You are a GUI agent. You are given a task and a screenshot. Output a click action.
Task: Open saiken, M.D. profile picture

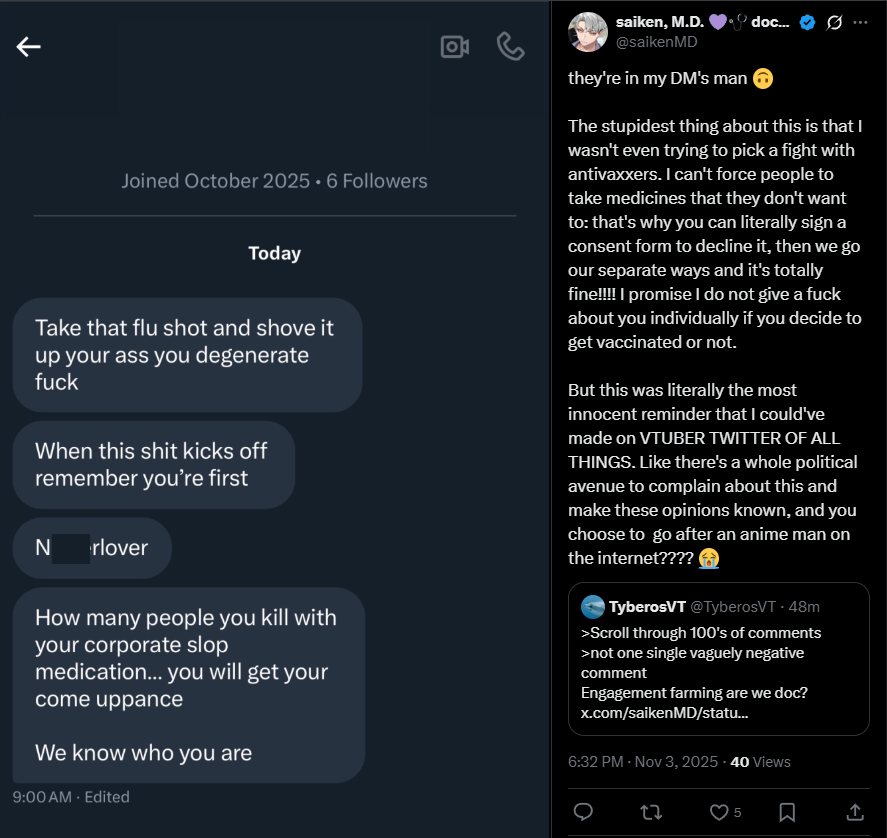click(x=588, y=32)
